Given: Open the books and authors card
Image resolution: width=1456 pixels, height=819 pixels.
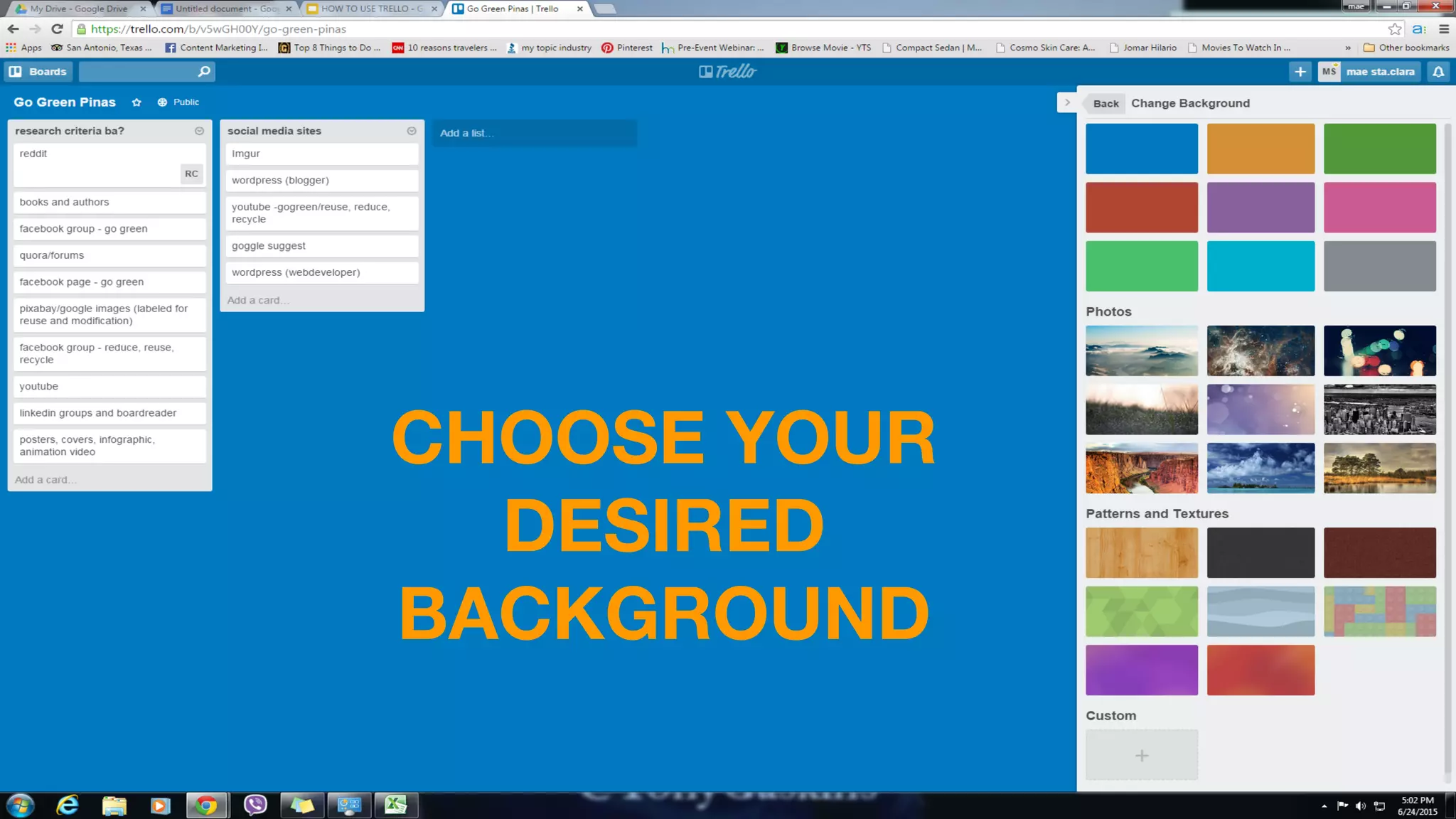Looking at the screenshot, I should coord(109,202).
